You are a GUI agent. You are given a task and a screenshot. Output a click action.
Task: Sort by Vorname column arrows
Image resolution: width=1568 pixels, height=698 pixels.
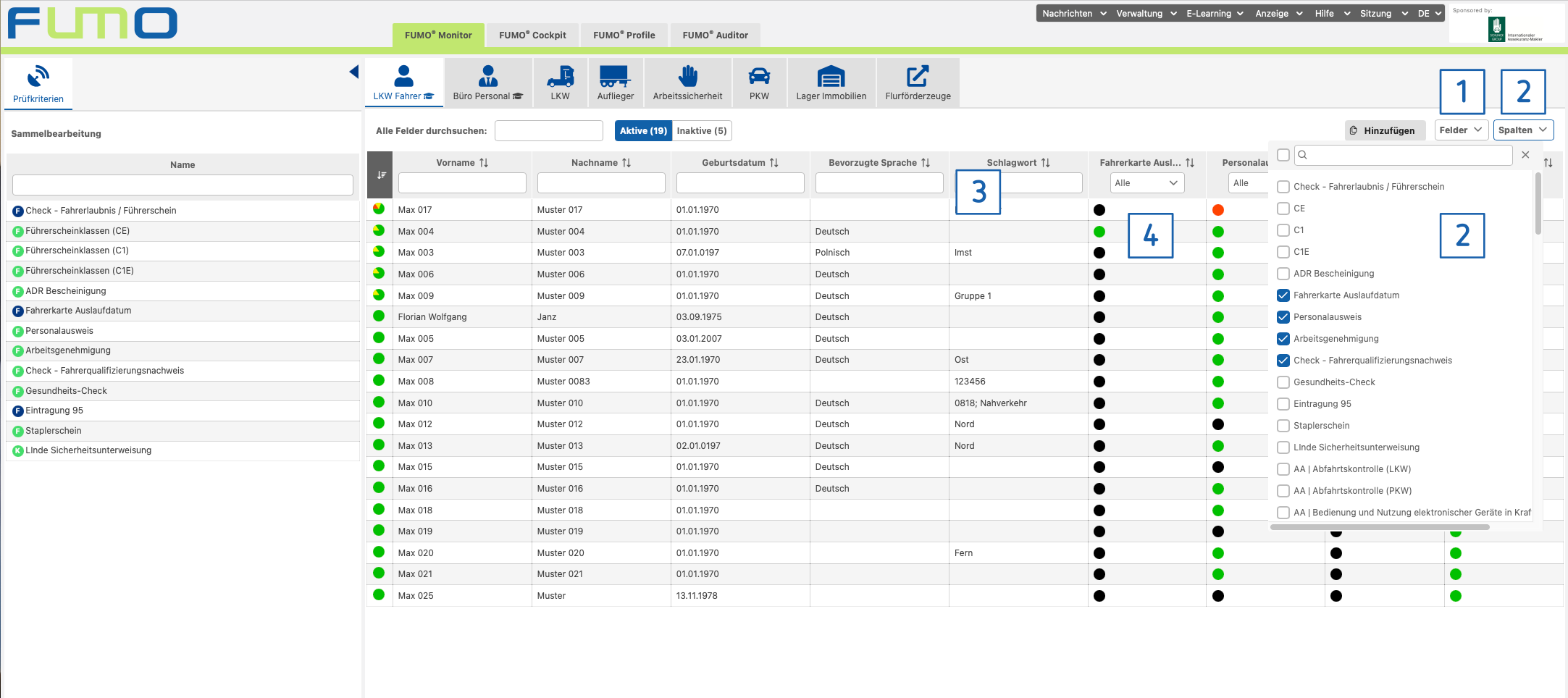coord(484,163)
